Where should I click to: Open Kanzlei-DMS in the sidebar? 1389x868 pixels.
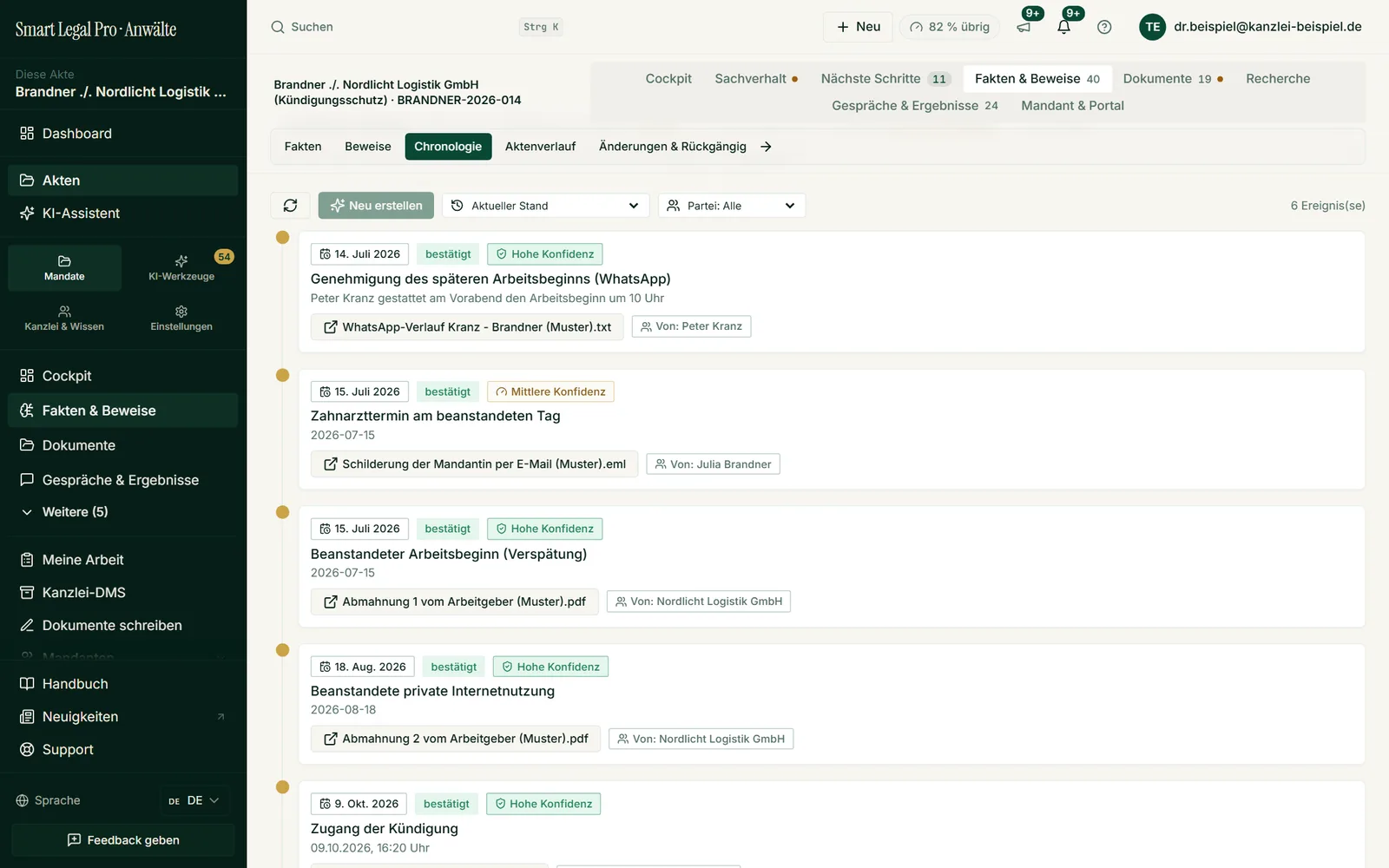[123, 593]
